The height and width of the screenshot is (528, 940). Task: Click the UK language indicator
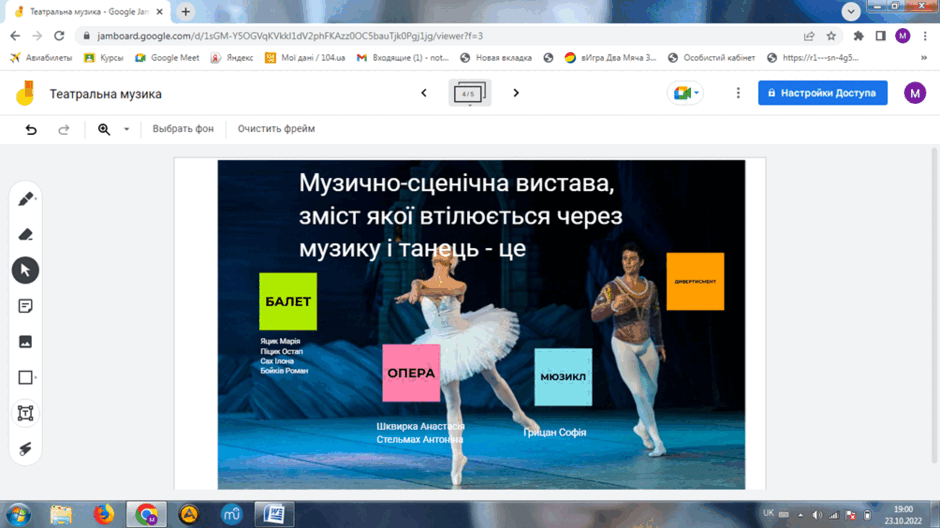pyautogui.click(x=768, y=513)
